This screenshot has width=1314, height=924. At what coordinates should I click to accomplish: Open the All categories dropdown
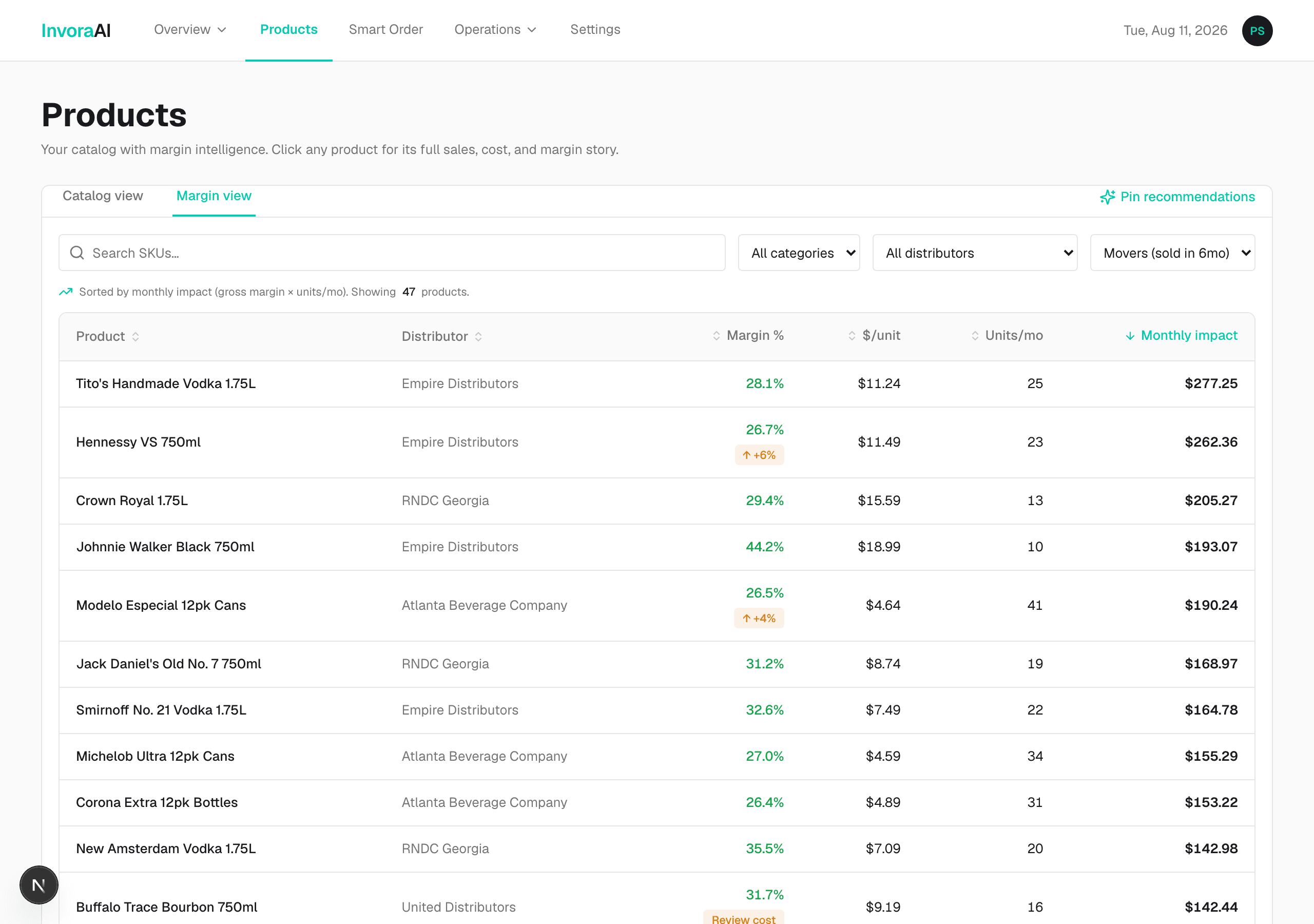[799, 253]
